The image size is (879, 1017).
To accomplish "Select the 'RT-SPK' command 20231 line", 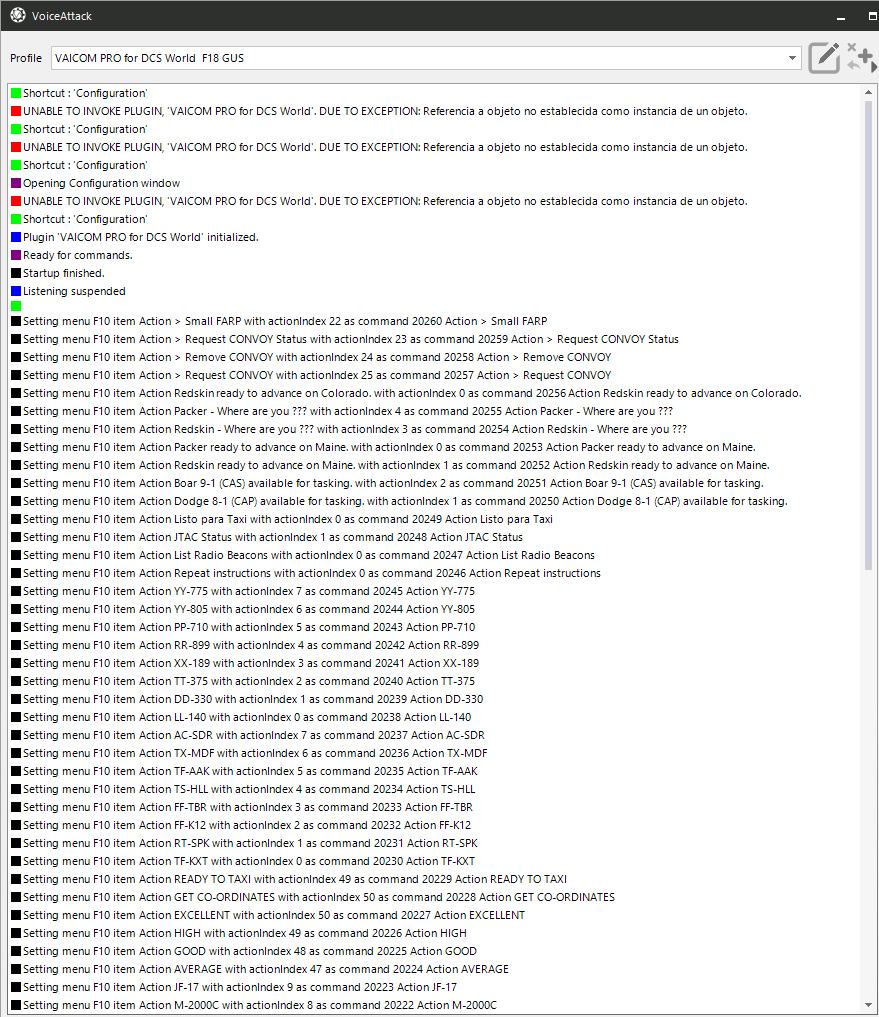I will 244,843.
